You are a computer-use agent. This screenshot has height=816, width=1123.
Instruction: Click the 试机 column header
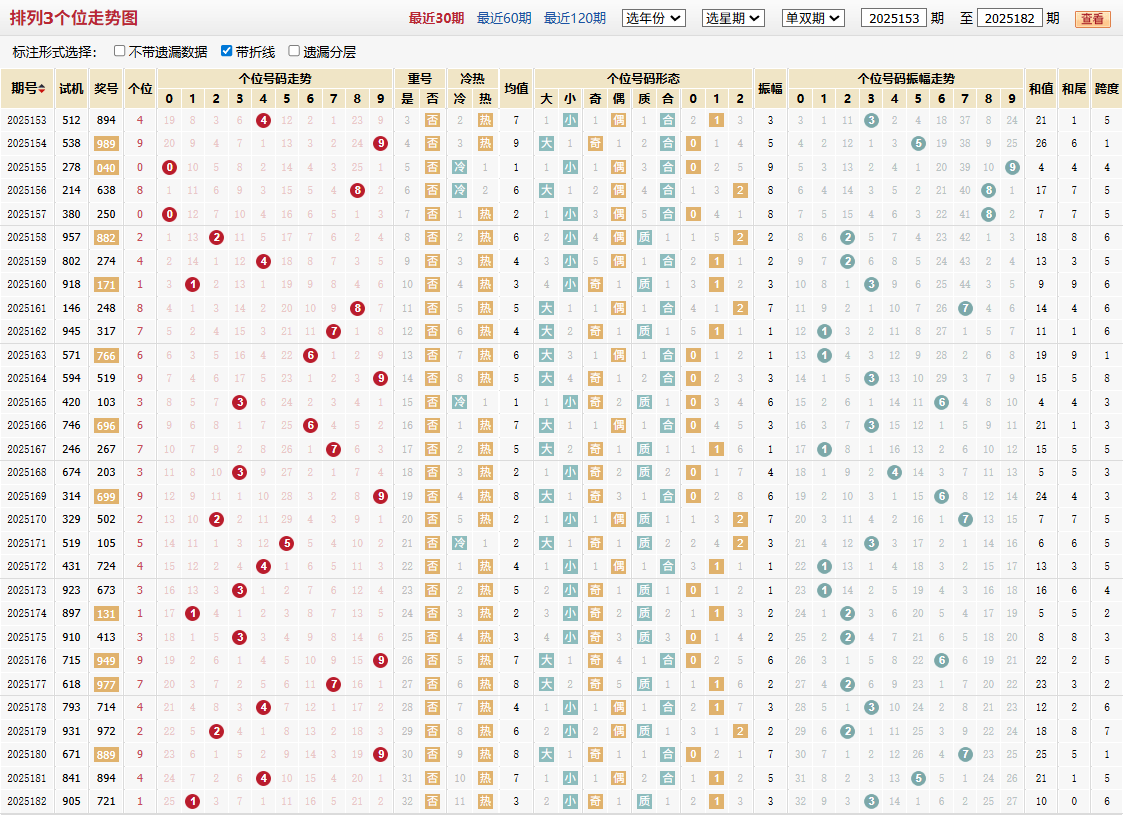point(71,89)
